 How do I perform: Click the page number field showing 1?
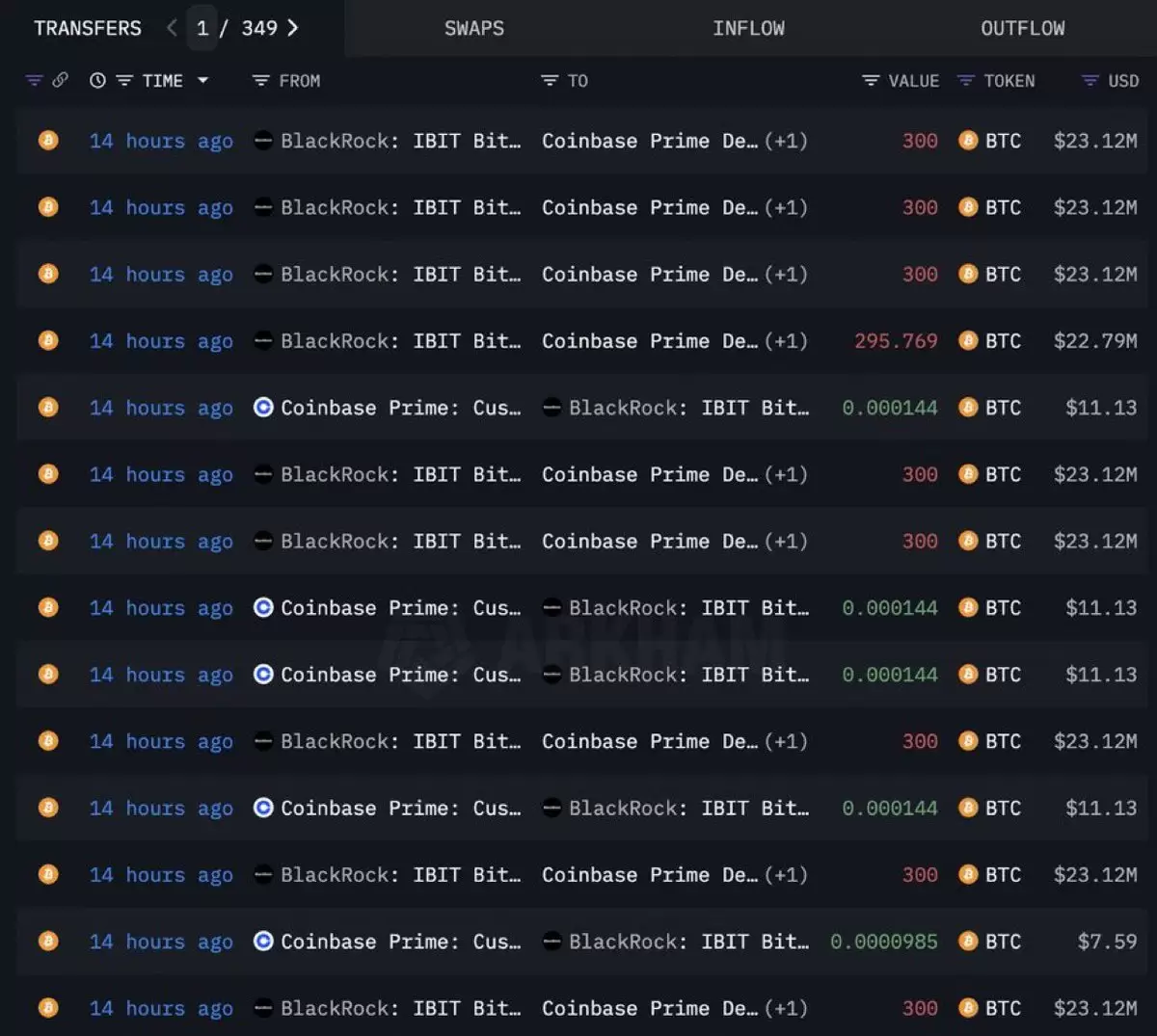pyautogui.click(x=202, y=28)
